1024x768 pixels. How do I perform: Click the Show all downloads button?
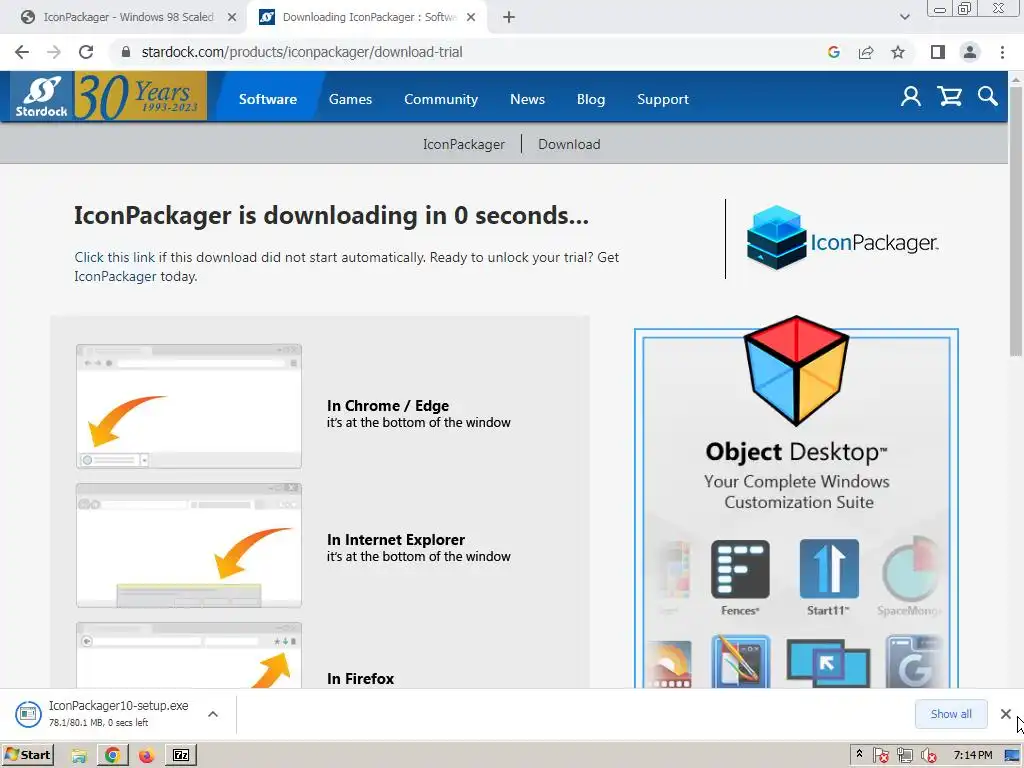pyautogui.click(x=951, y=714)
